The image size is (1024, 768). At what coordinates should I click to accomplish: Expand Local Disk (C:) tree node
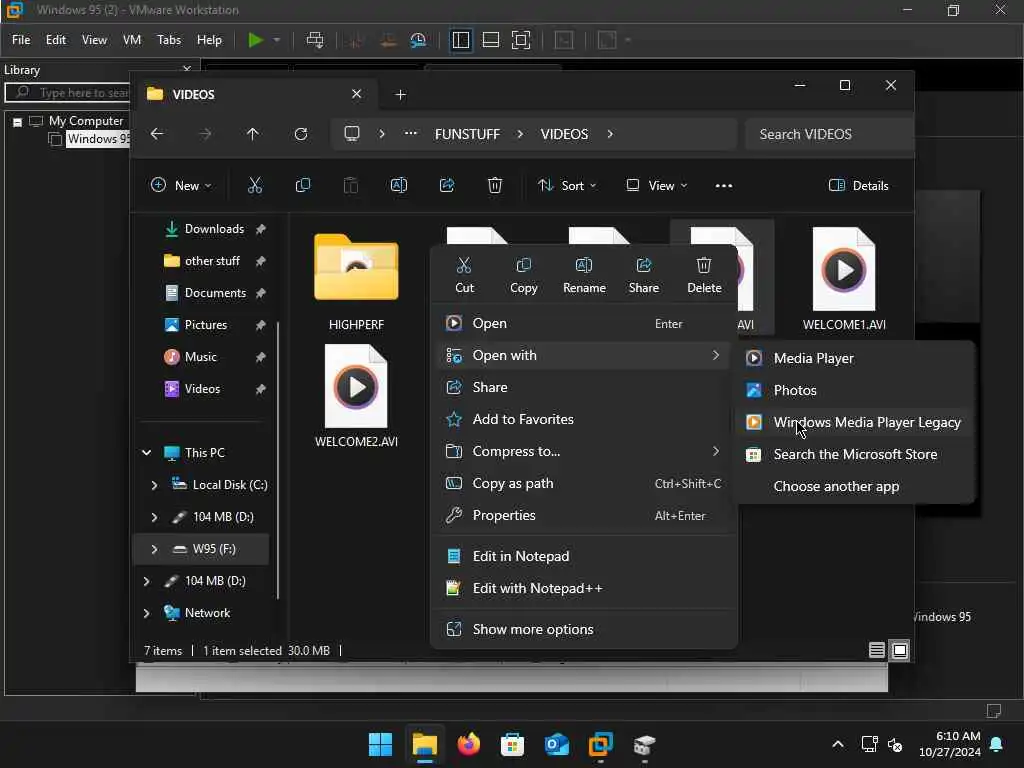[154, 485]
